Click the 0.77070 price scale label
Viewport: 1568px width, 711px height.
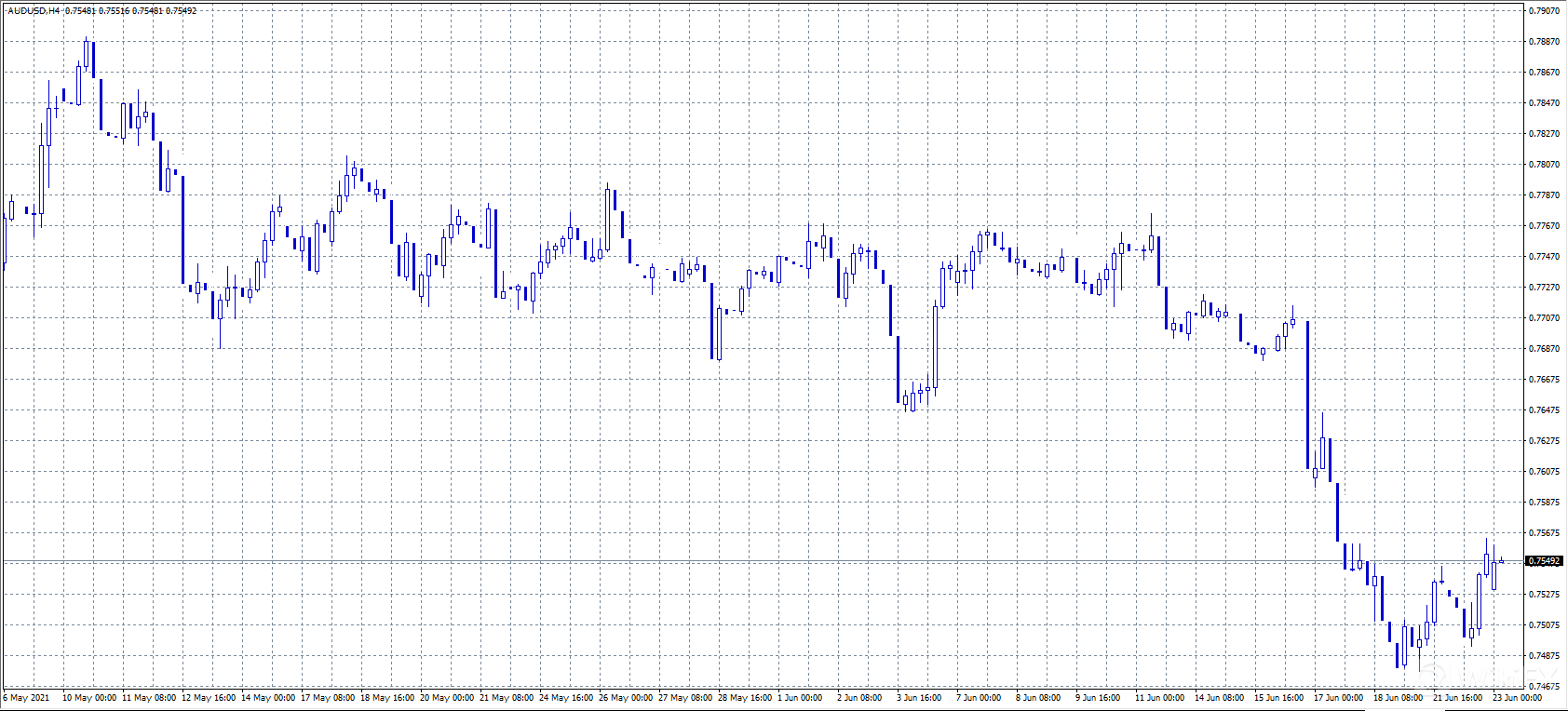coord(1544,318)
